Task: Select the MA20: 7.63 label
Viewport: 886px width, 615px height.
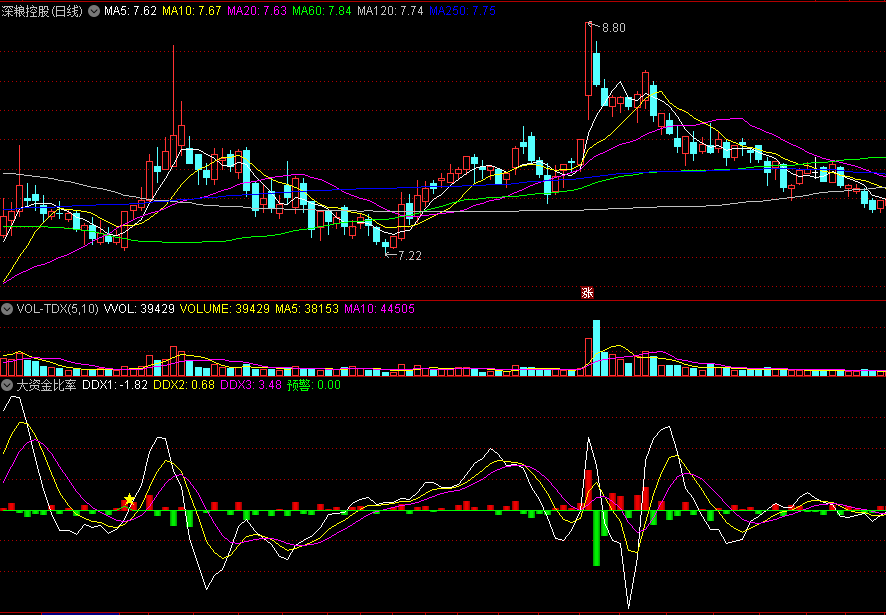Action: tap(257, 11)
